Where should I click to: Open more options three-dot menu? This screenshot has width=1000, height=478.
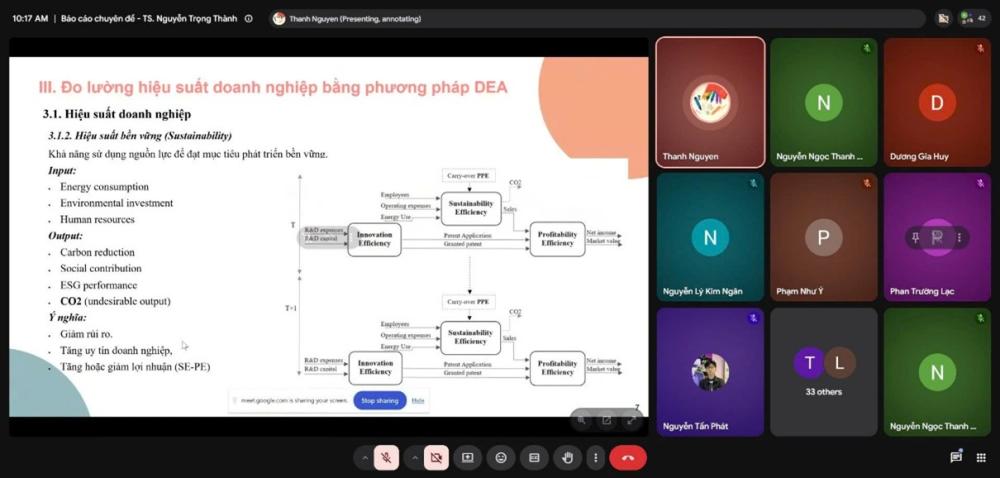595,458
